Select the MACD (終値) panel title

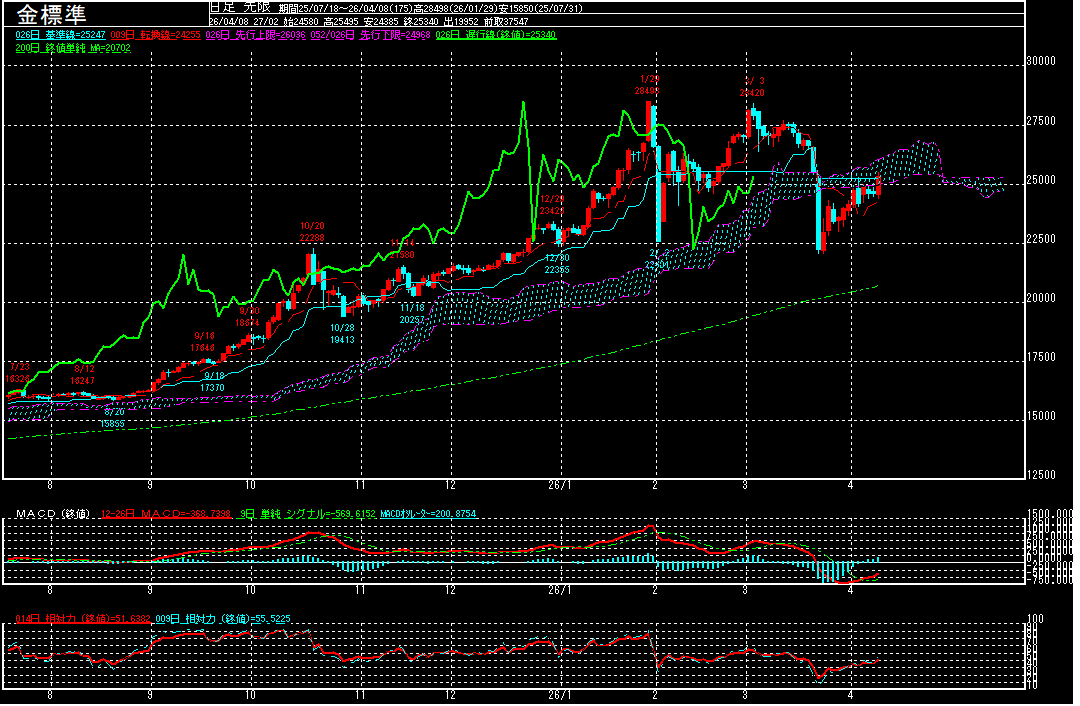point(52,514)
